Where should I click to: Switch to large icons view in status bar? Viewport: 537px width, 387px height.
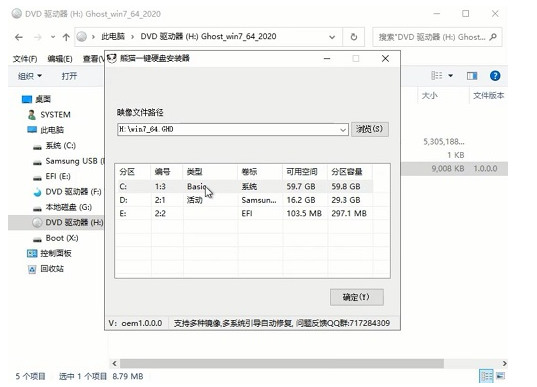click(500, 376)
